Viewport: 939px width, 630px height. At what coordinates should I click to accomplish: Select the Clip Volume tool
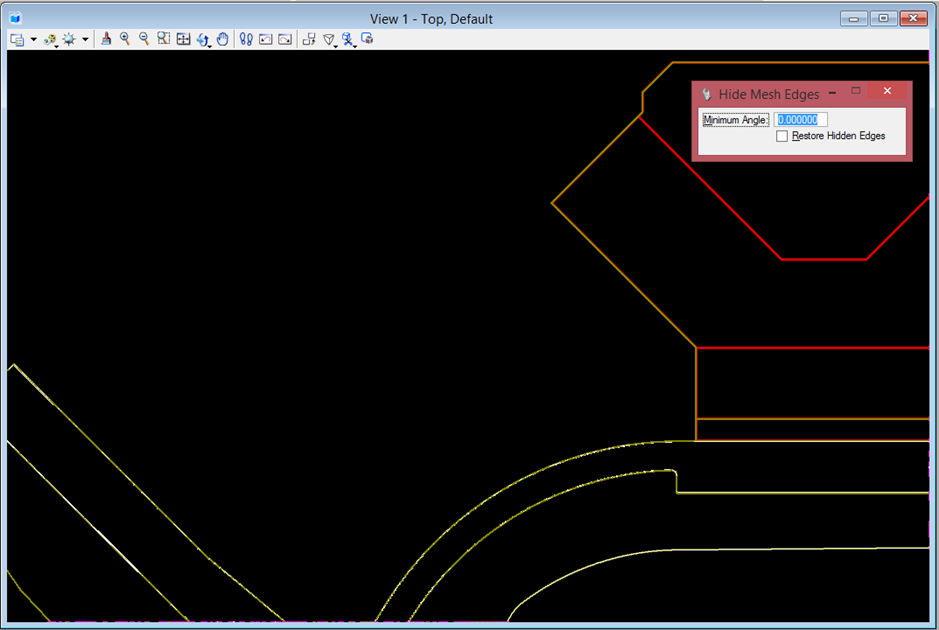349,40
